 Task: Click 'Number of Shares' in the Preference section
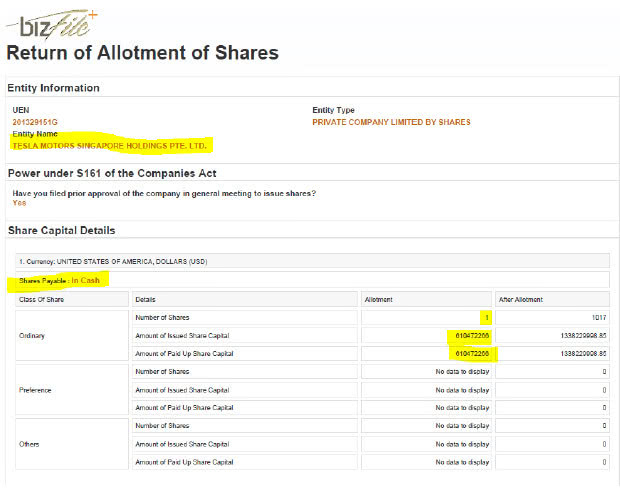click(x=162, y=372)
